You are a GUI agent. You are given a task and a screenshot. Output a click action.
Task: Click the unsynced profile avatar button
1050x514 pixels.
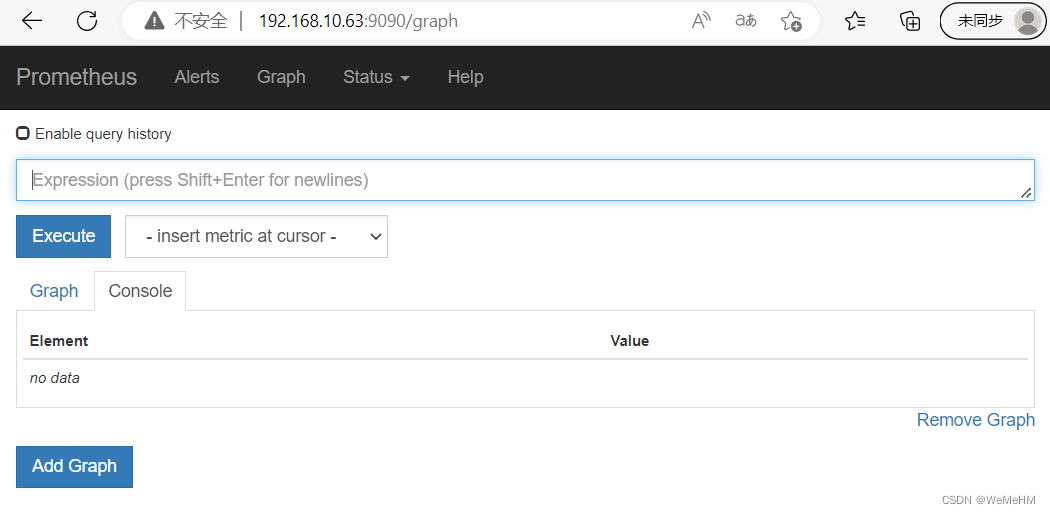point(992,21)
